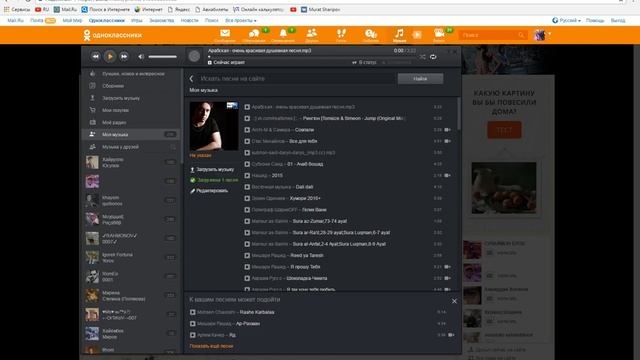Start playback with the orange play button

[110, 57]
